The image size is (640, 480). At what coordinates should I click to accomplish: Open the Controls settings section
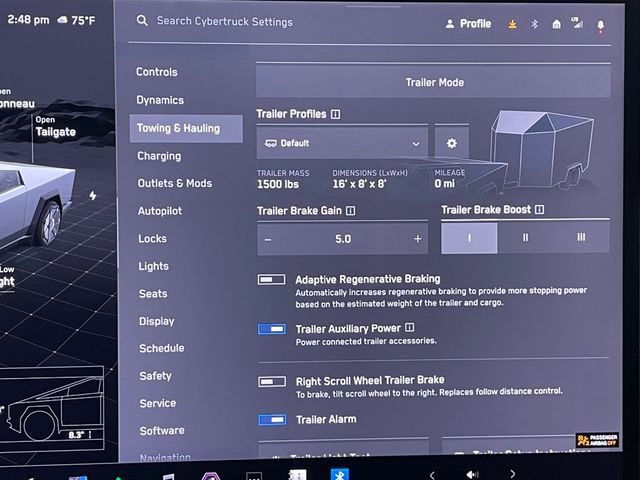tap(157, 72)
